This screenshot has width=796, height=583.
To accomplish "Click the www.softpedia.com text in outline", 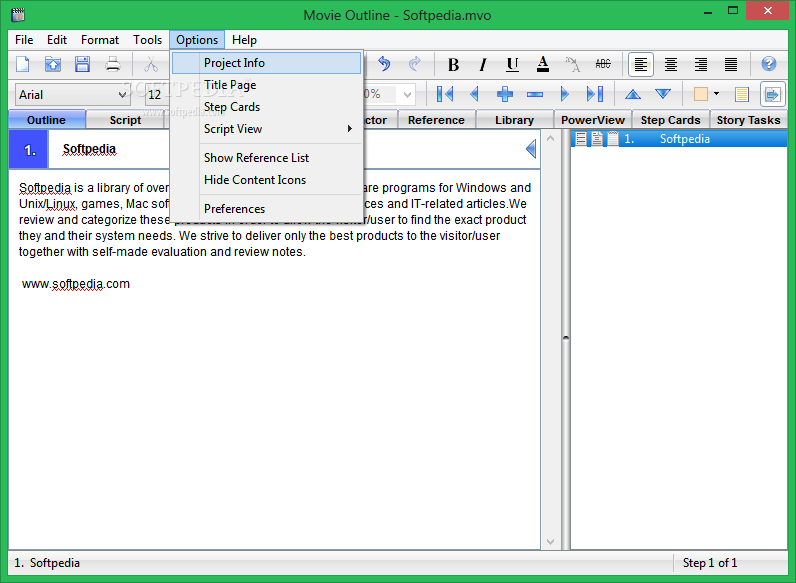I will (76, 284).
